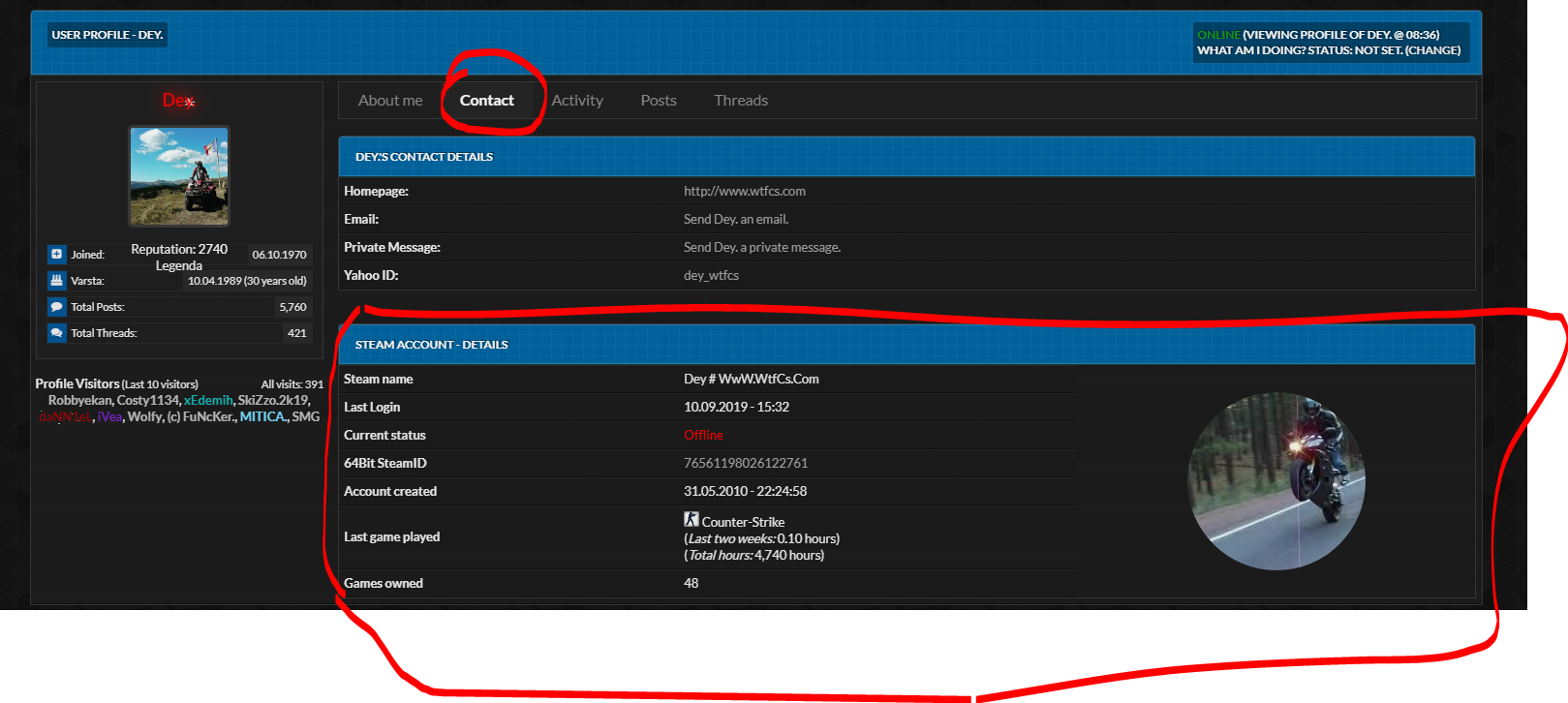Open profile visitor xEdemih

point(208,401)
